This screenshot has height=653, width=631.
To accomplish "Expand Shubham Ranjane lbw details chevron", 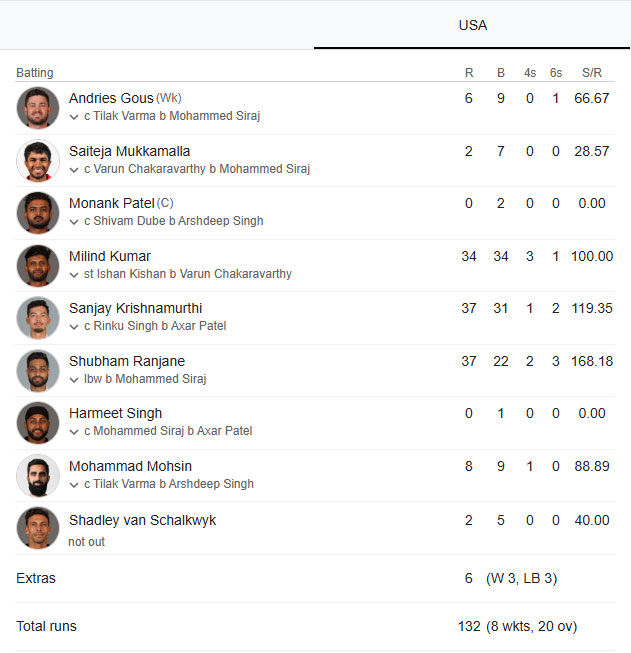I will [x=74, y=380].
